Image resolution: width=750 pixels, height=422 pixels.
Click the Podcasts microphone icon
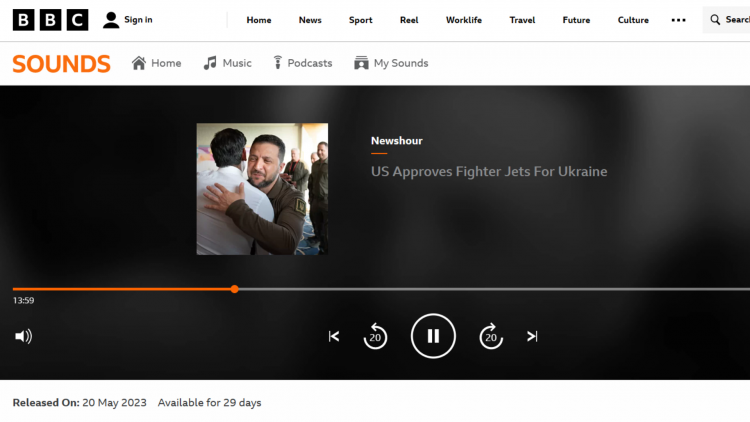277,63
